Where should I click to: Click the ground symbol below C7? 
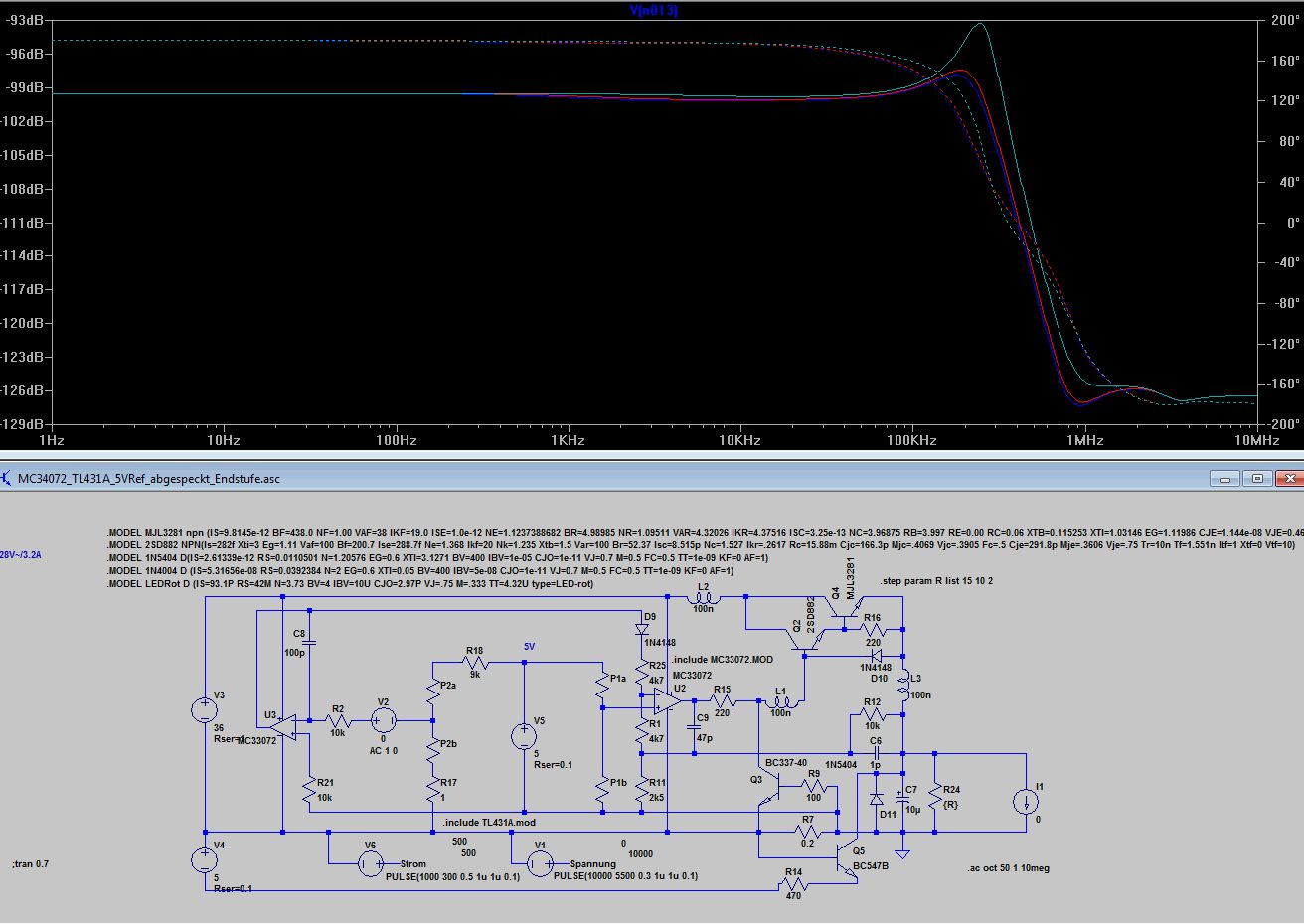coord(901,853)
